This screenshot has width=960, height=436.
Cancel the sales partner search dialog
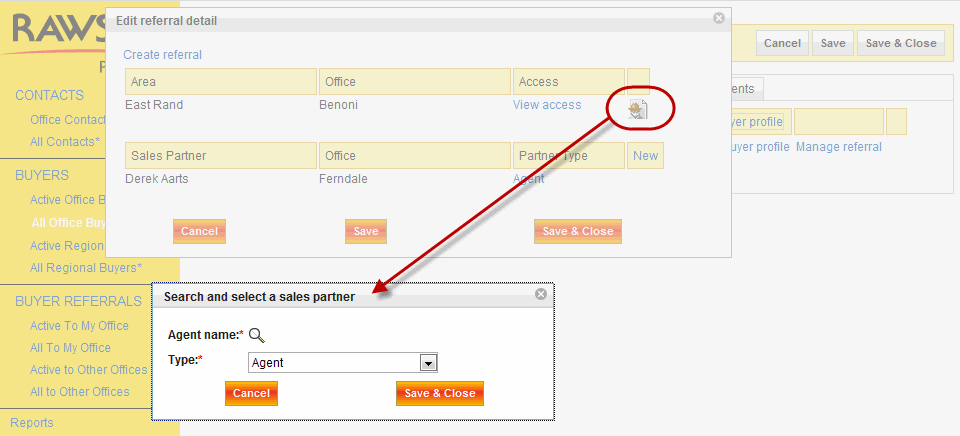(x=251, y=394)
